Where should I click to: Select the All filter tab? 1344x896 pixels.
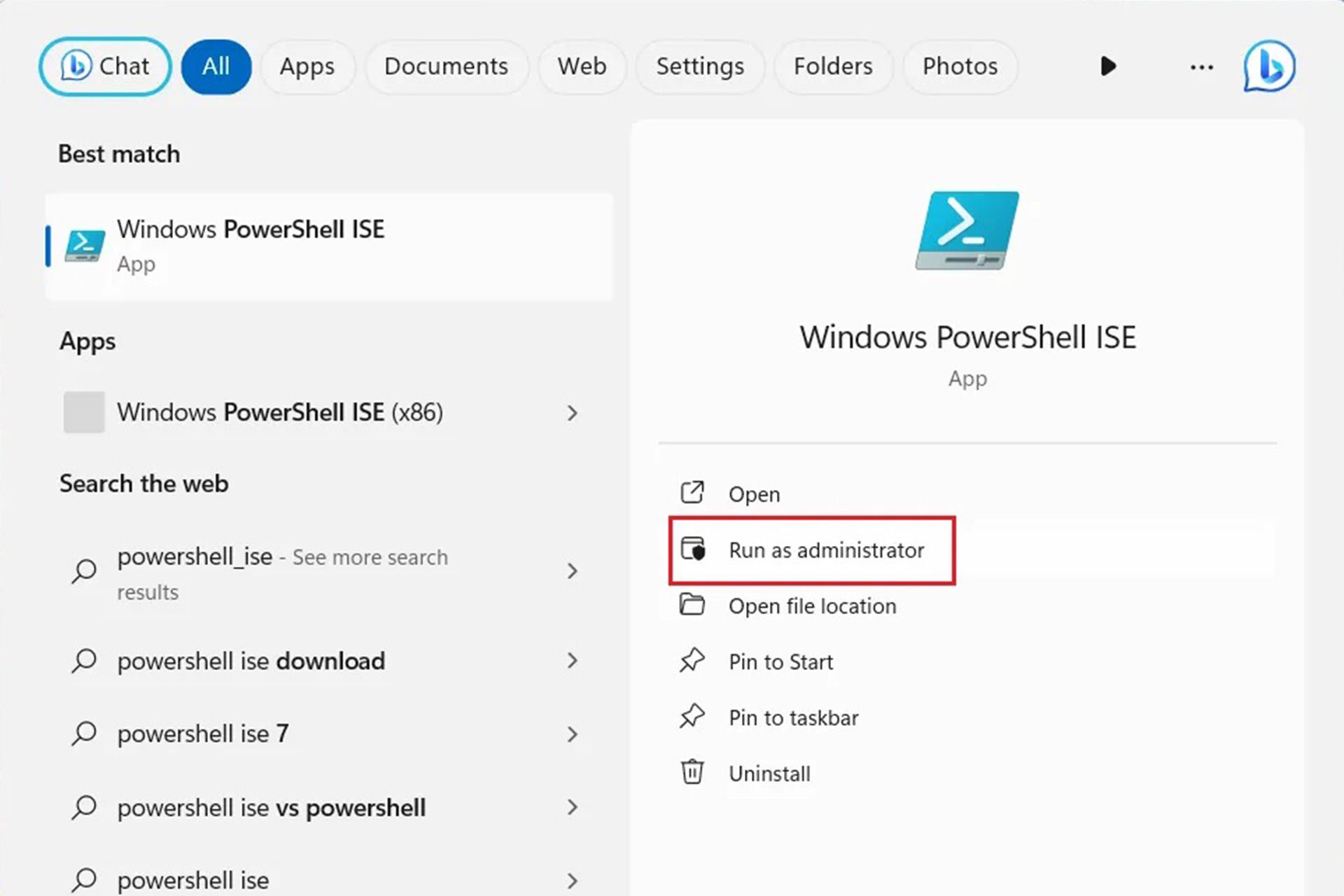pyautogui.click(x=216, y=66)
